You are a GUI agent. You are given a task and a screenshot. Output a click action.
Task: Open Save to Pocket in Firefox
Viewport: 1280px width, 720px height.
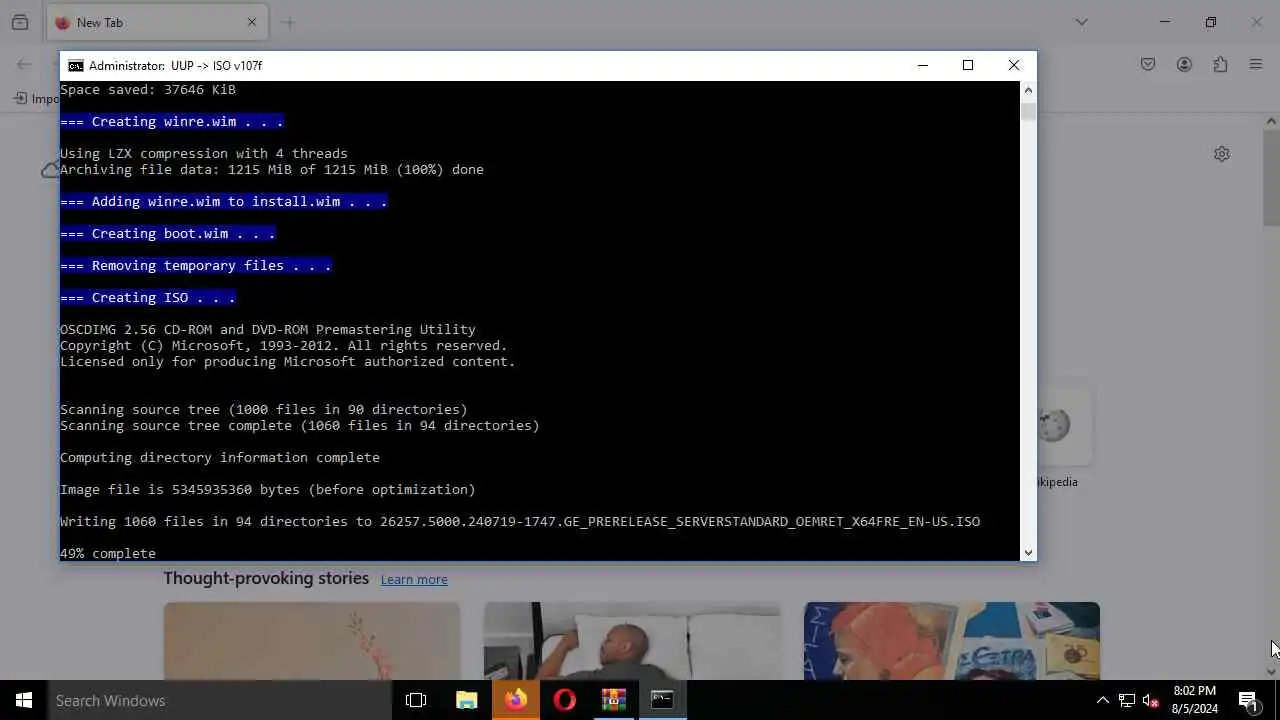(1148, 64)
